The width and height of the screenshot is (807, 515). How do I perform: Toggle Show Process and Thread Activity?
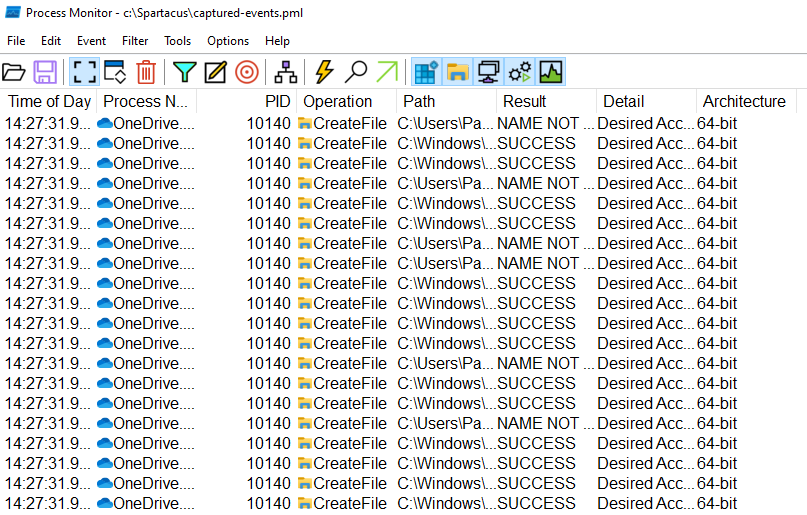tap(520, 72)
